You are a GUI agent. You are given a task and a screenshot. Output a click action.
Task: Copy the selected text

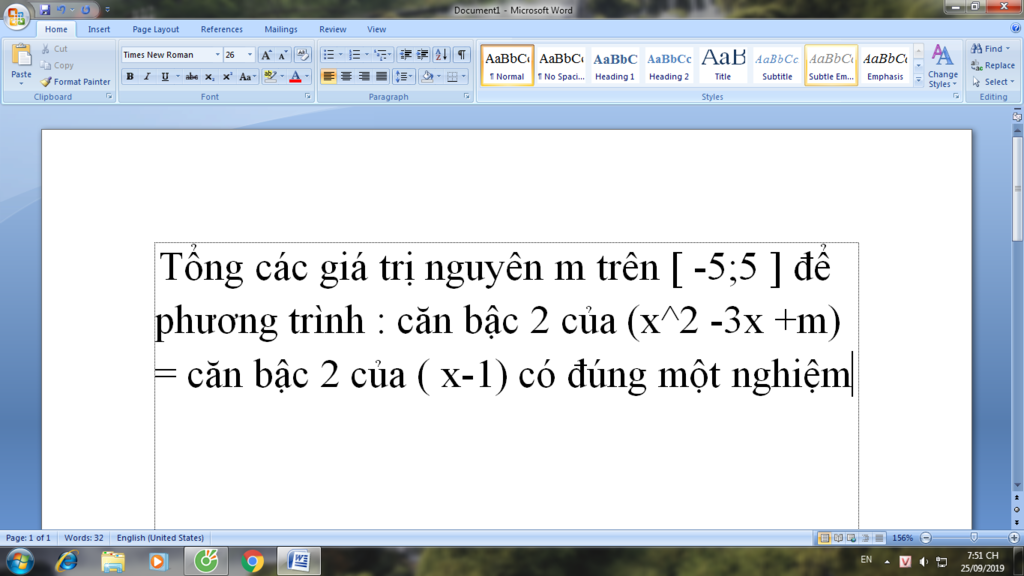point(57,65)
